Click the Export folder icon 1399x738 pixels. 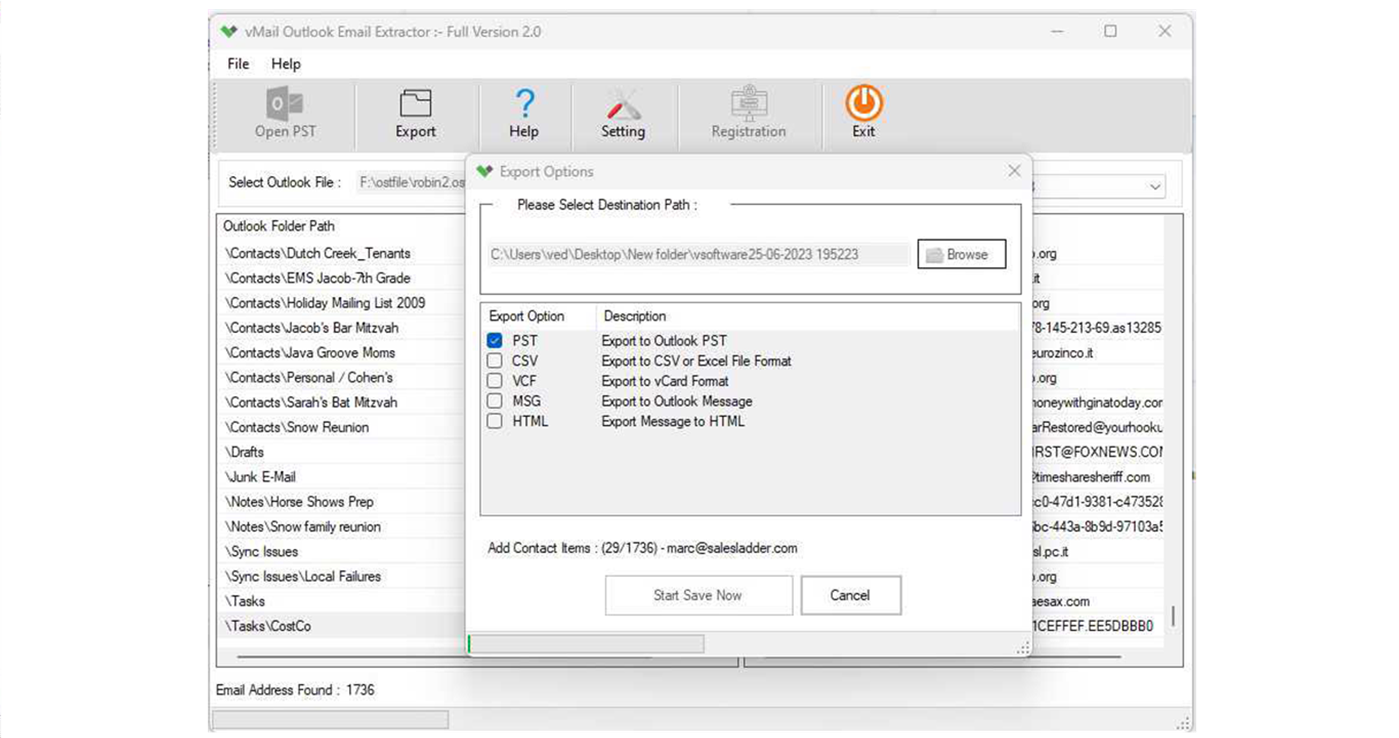point(415,104)
